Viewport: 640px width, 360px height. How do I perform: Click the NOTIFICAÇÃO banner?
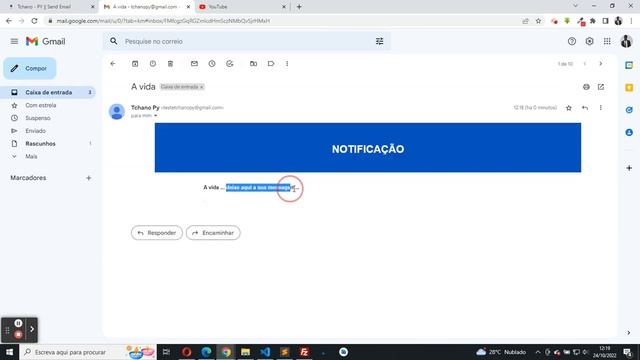[368, 147]
